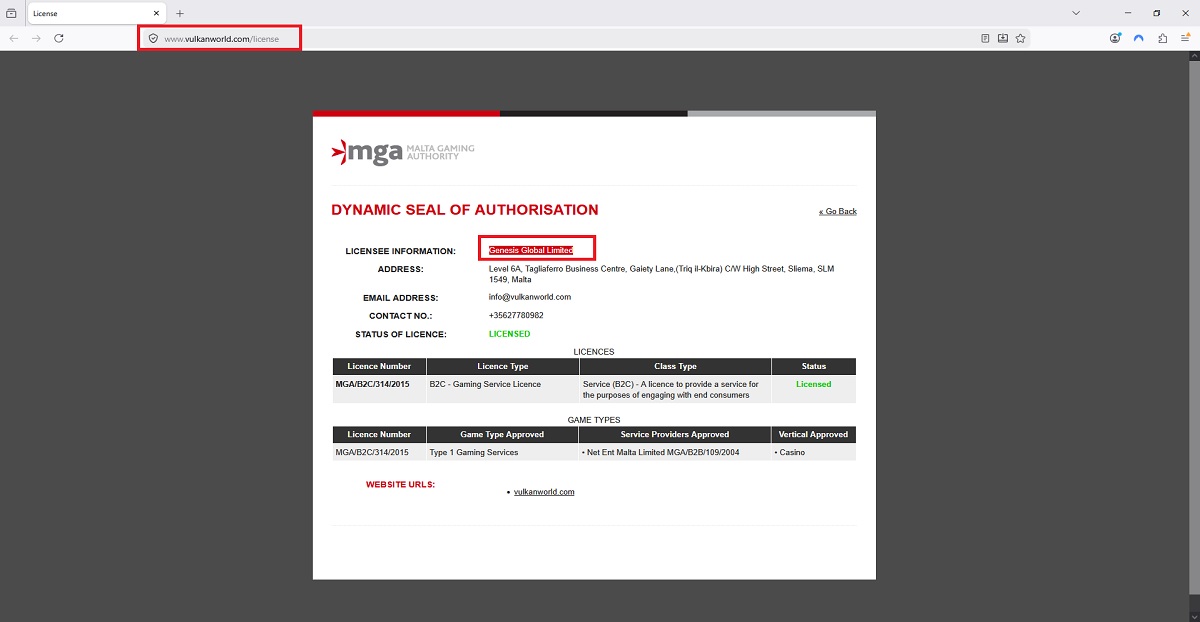Go back to previous page
Image resolution: width=1200 pixels, height=622 pixels.
click(13, 38)
